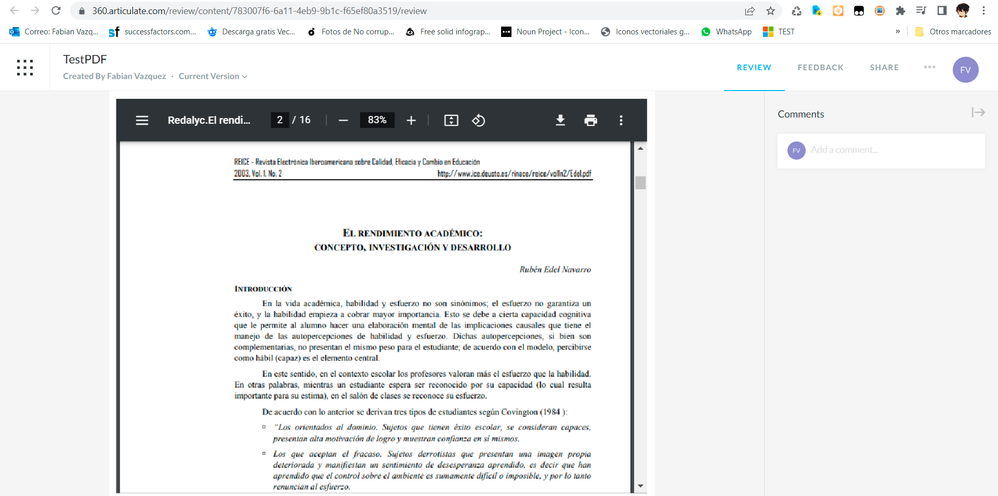The image size is (998, 496).
Task: Expand the Current Version dropdown
Action: [x=213, y=76]
